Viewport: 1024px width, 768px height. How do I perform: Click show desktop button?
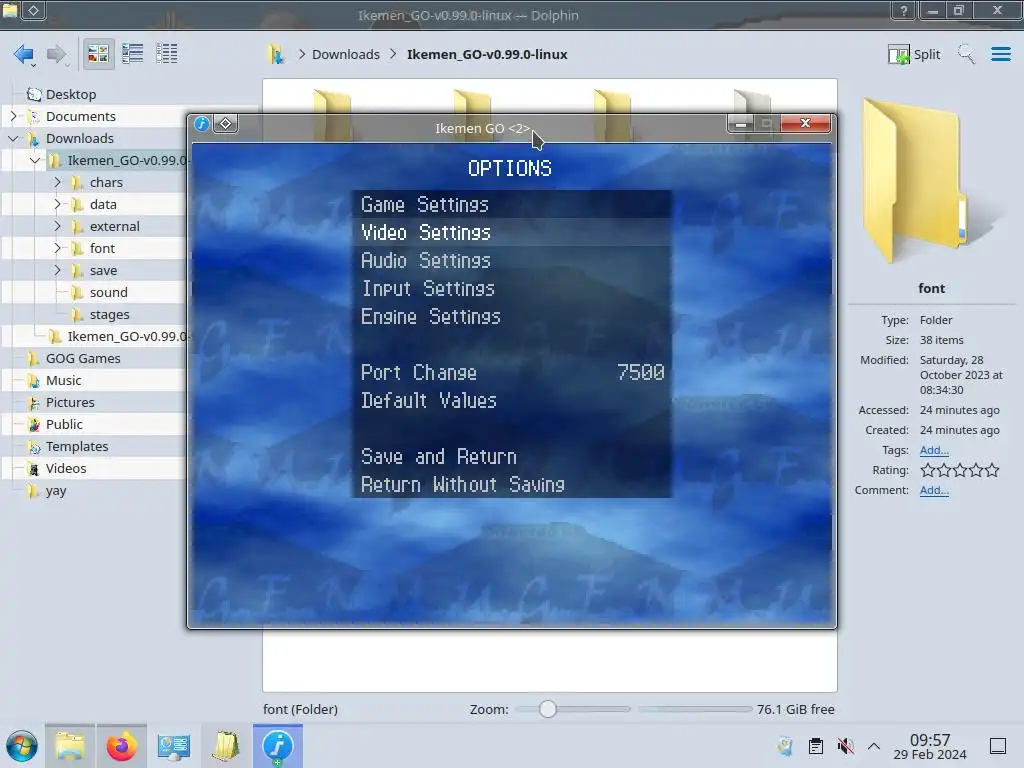point(998,746)
